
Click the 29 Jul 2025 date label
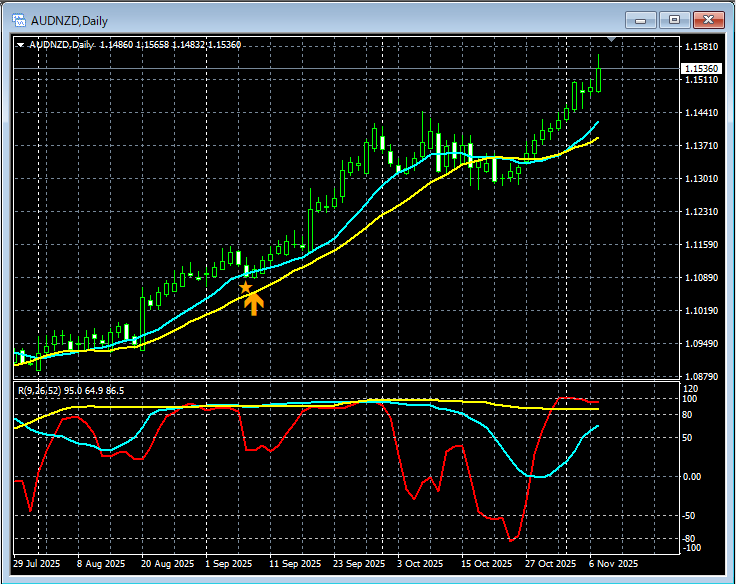coord(37,563)
